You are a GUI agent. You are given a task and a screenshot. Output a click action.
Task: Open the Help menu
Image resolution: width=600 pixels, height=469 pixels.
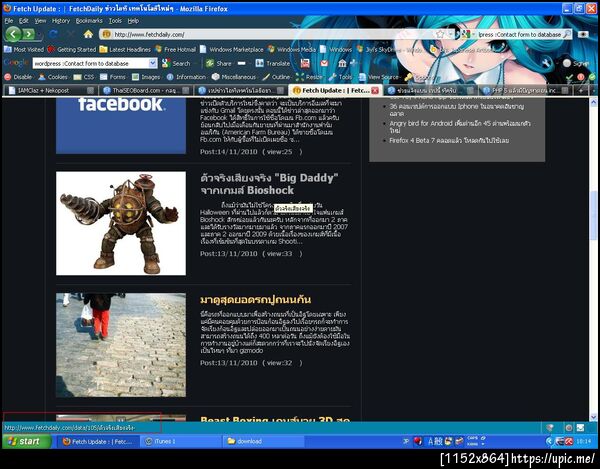[133, 21]
